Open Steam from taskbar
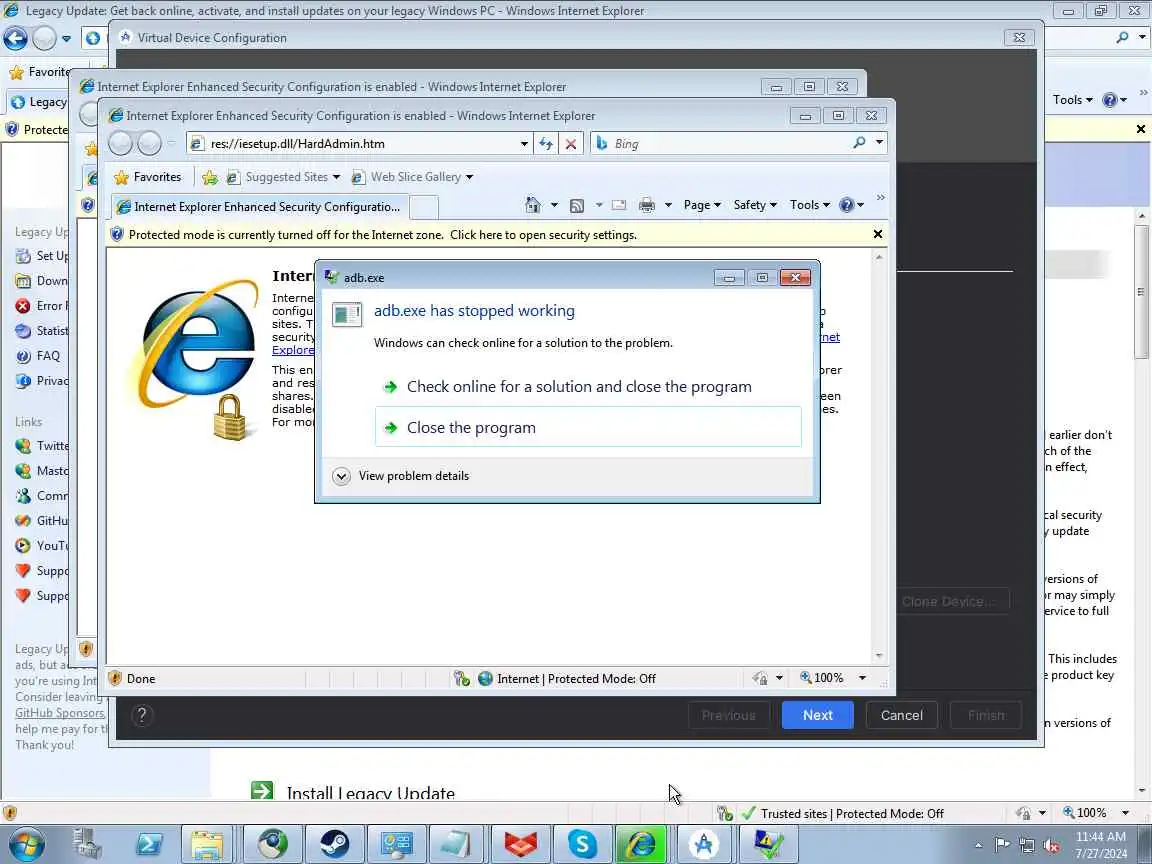The height and width of the screenshot is (864, 1152). [334, 844]
